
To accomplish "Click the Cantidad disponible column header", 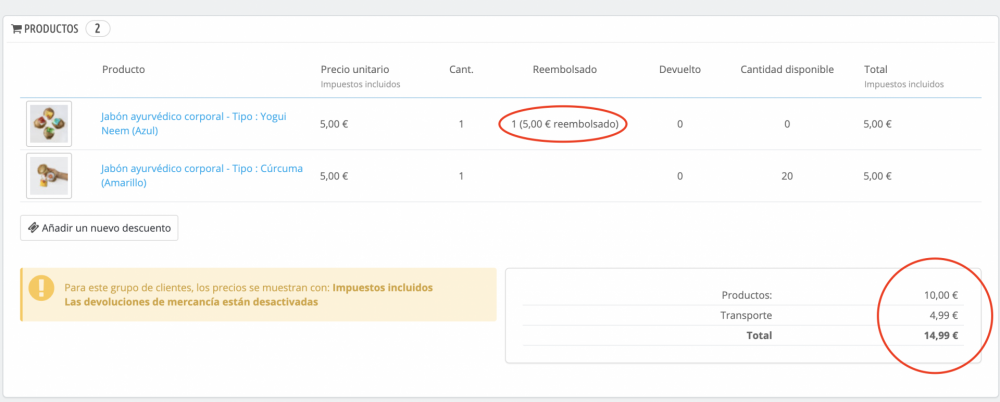I will (x=787, y=70).
